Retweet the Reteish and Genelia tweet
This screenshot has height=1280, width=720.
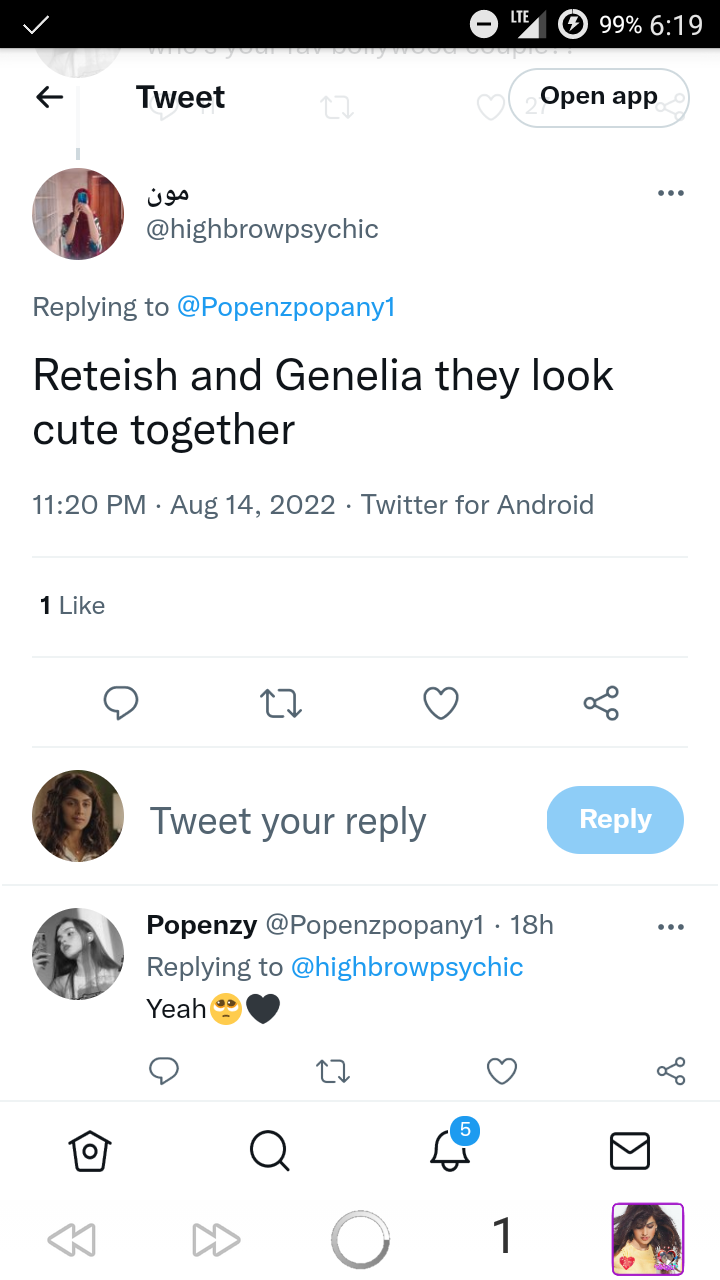281,703
